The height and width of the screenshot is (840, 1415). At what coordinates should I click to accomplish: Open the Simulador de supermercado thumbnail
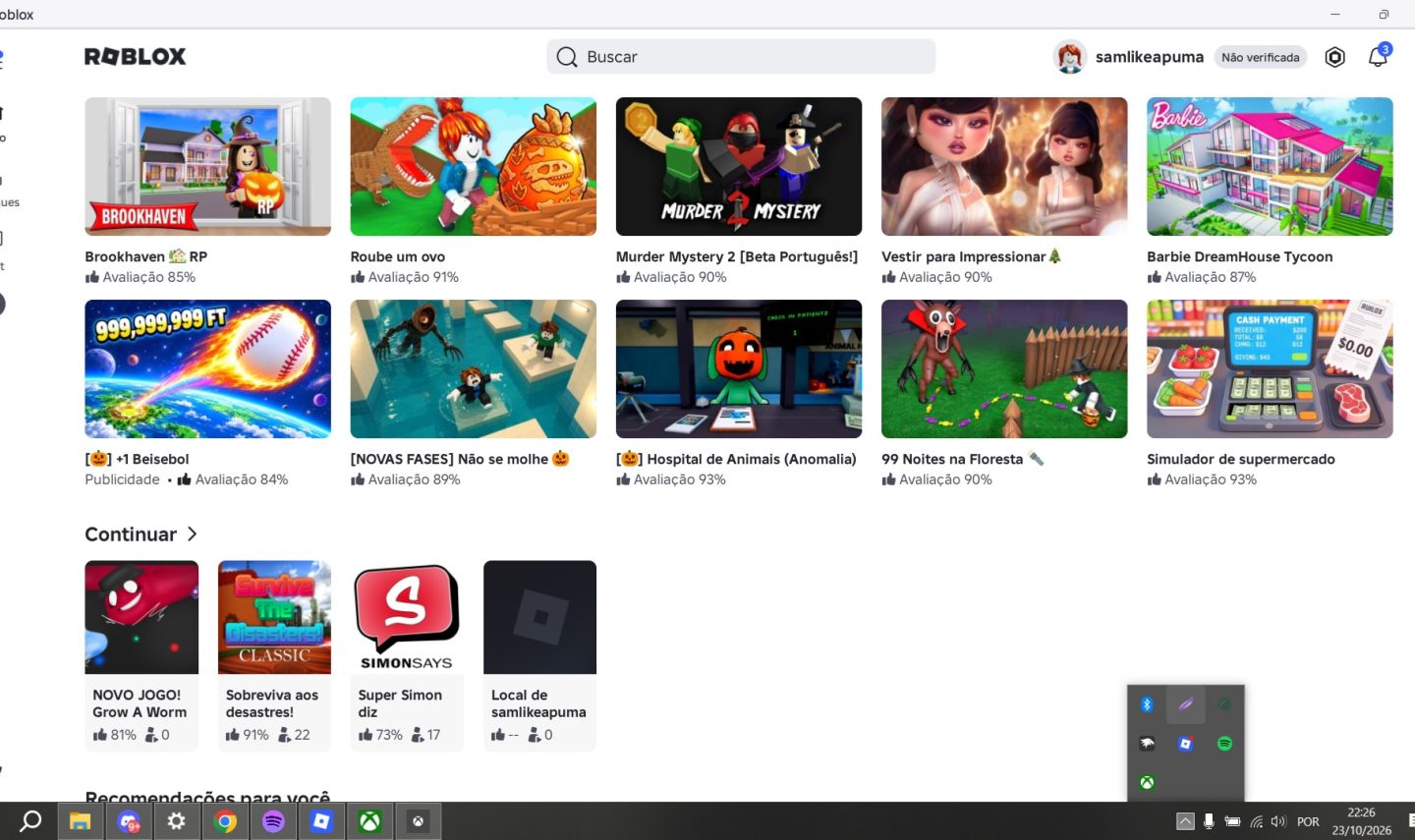[x=1270, y=368]
